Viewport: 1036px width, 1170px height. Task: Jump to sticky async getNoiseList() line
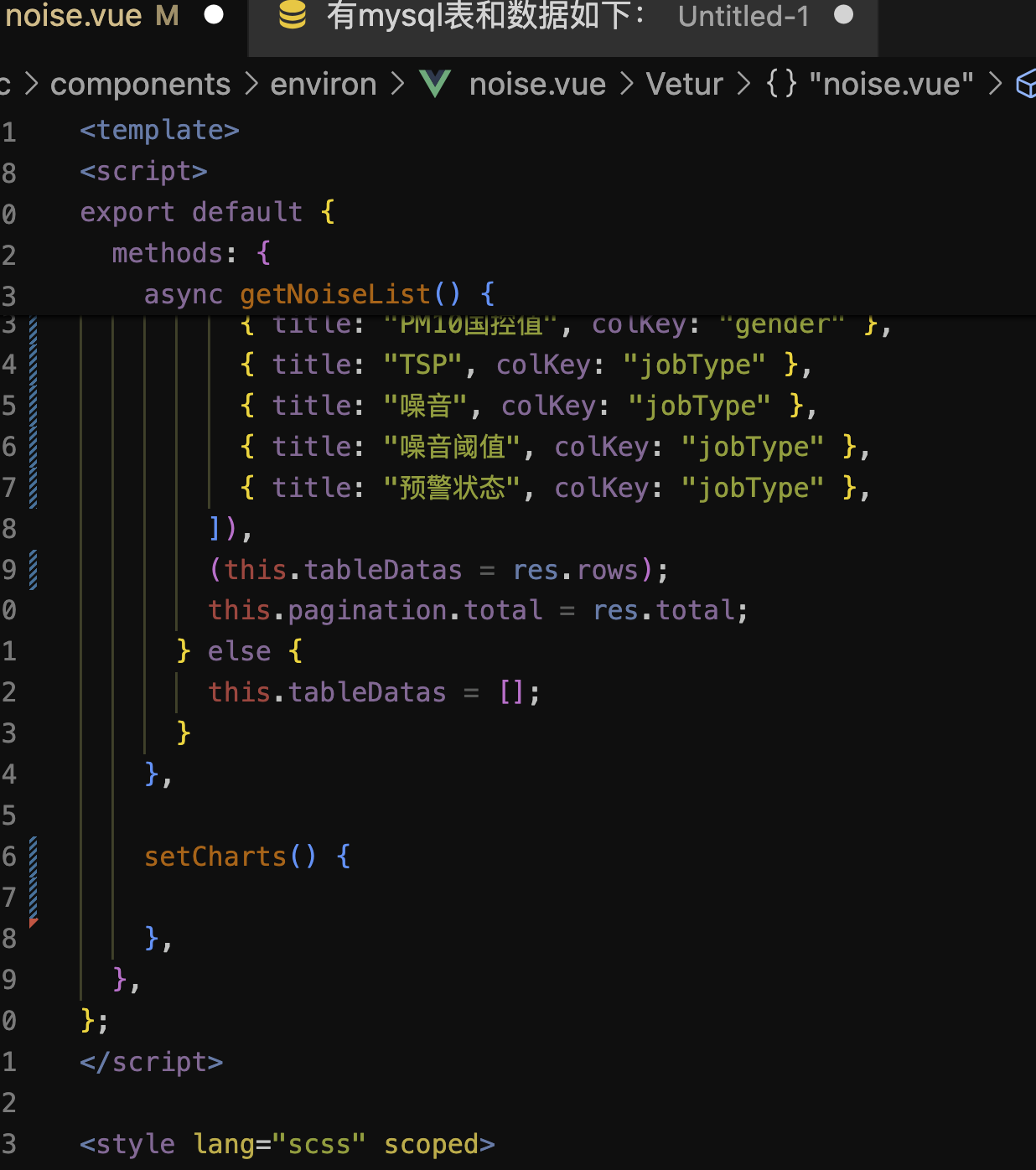[x=319, y=294]
